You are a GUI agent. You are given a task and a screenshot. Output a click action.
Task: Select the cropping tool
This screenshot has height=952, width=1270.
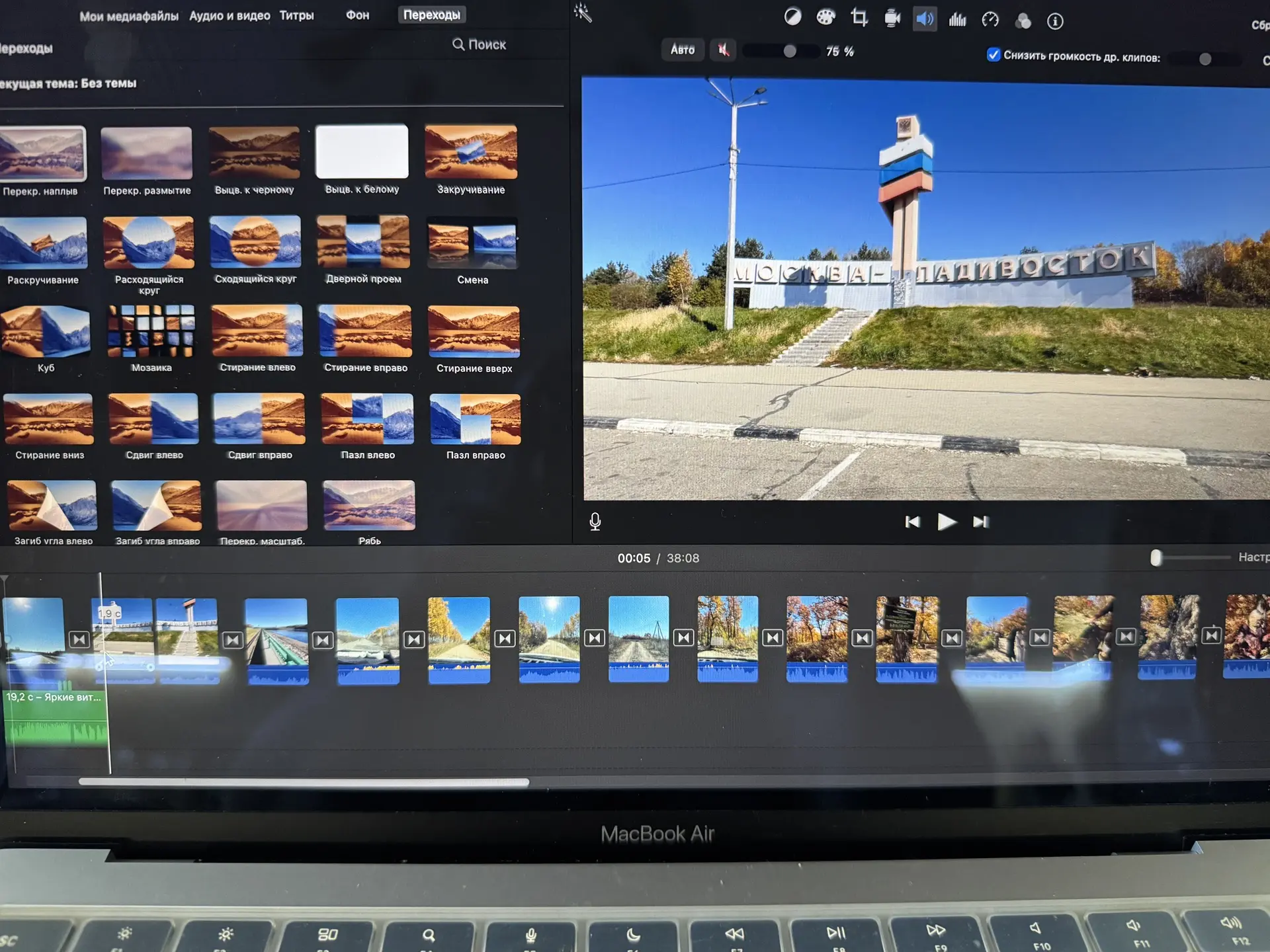point(859,18)
